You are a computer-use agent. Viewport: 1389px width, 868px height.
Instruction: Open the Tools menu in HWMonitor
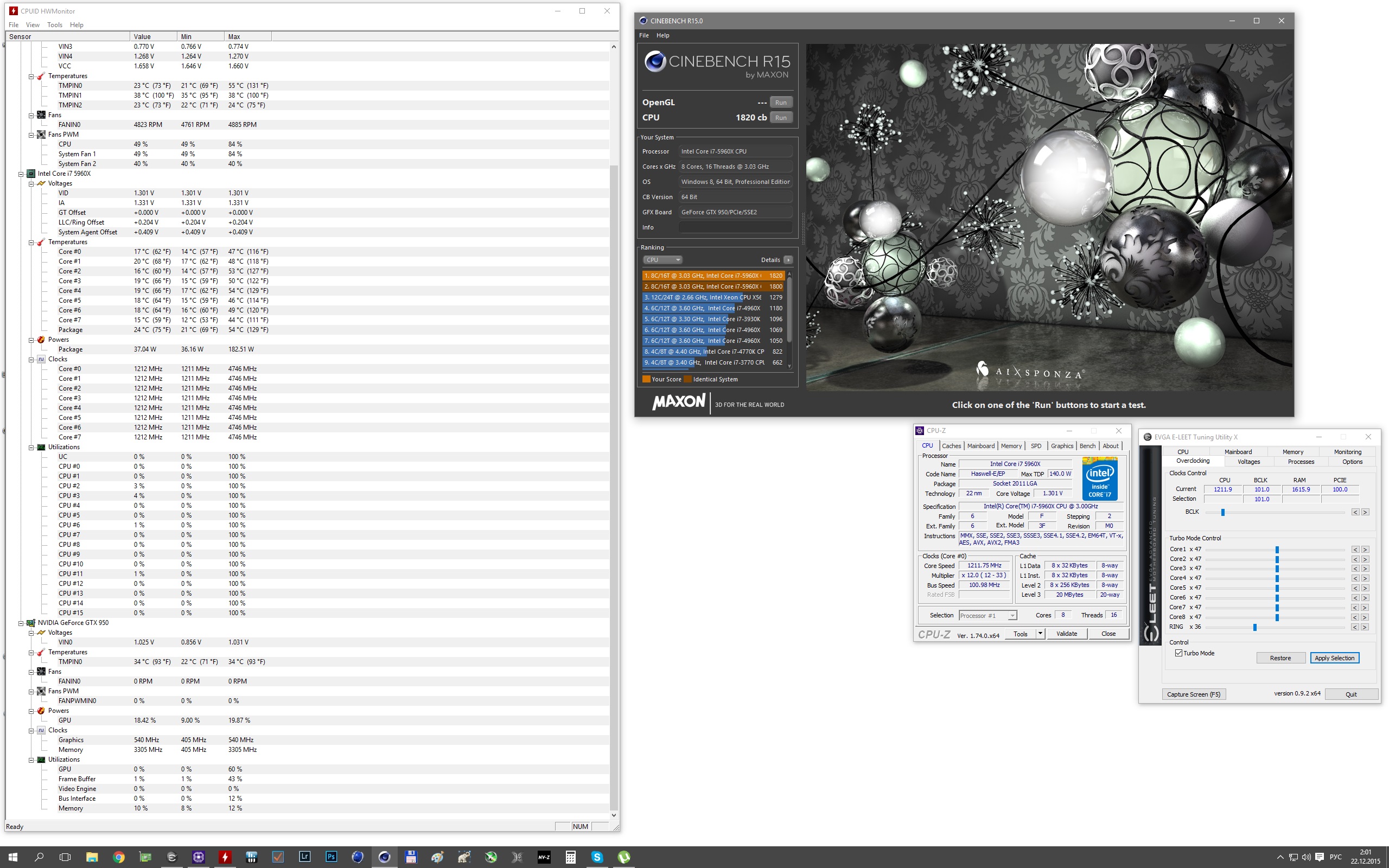coord(54,25)
